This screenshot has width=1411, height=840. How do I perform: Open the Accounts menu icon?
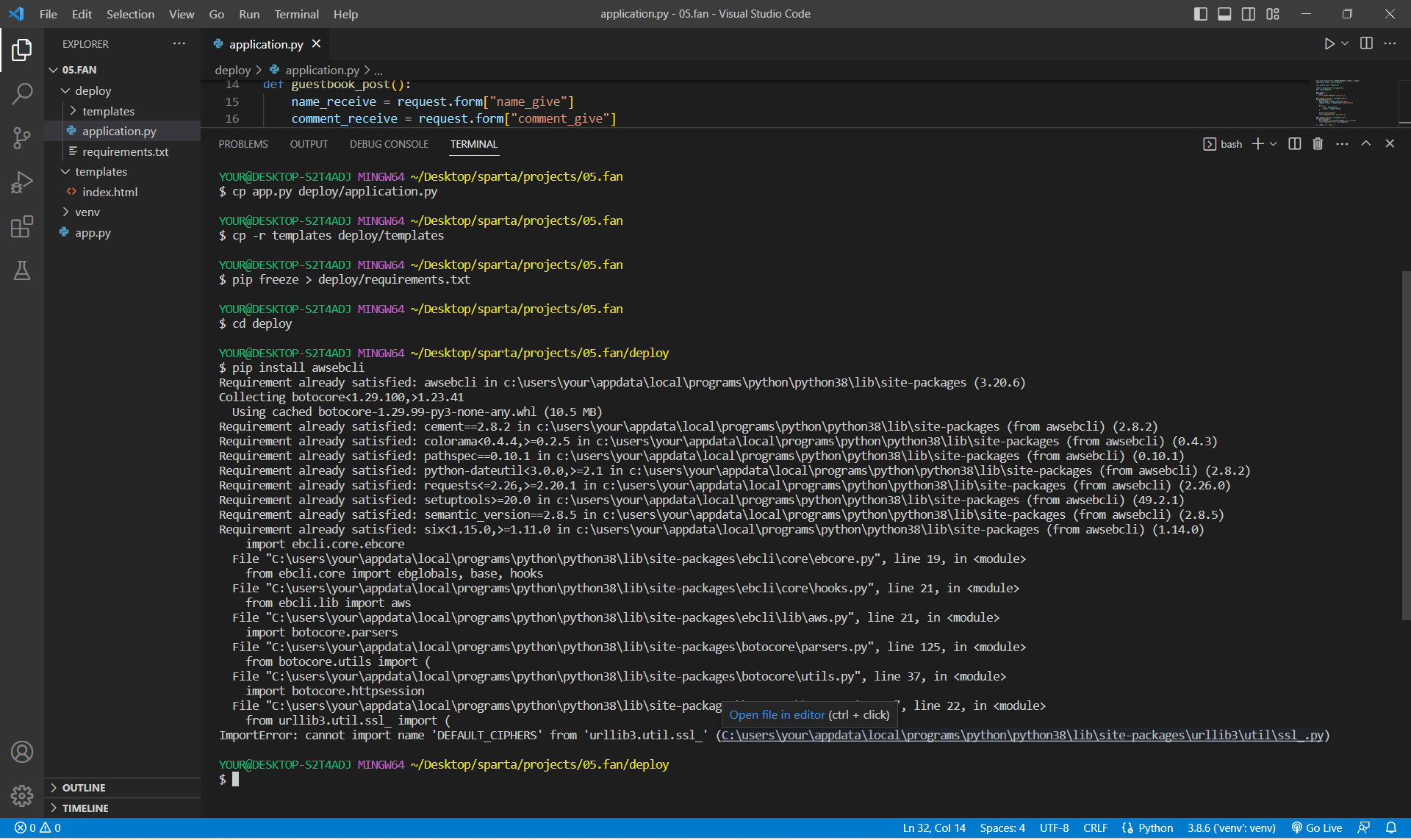click(x=22, y=752)
